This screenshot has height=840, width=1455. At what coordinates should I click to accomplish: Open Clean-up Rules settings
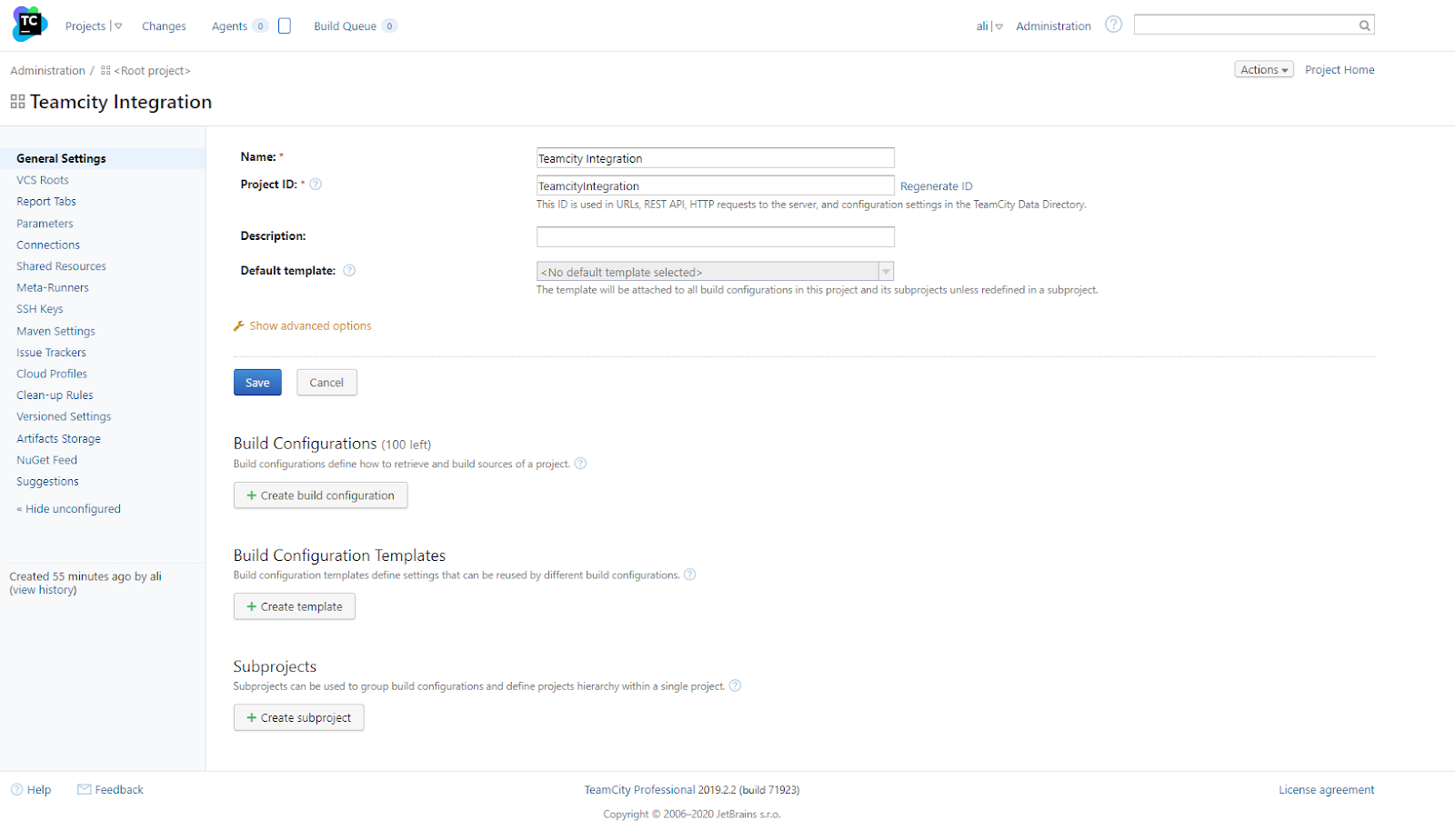click(x=55, y=395)
